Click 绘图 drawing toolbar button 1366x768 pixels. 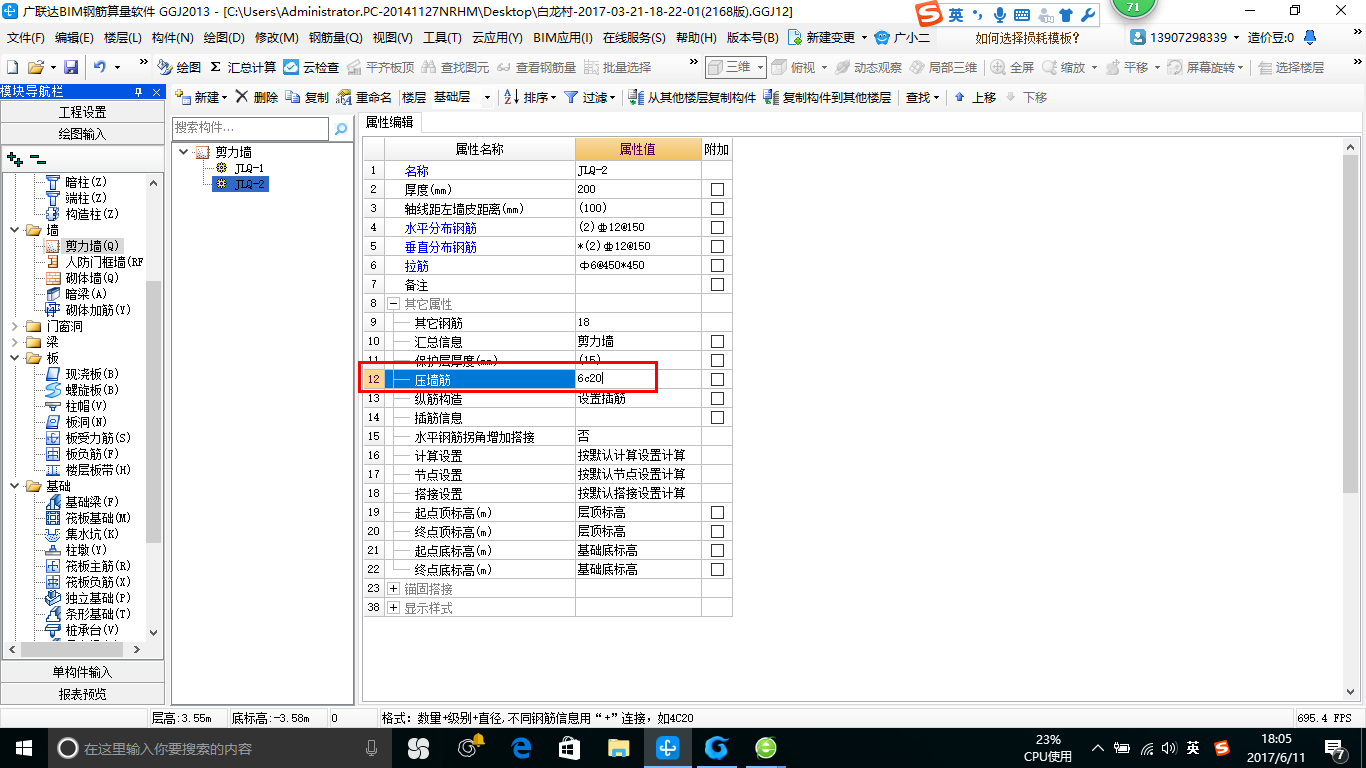tap(179, 67)
